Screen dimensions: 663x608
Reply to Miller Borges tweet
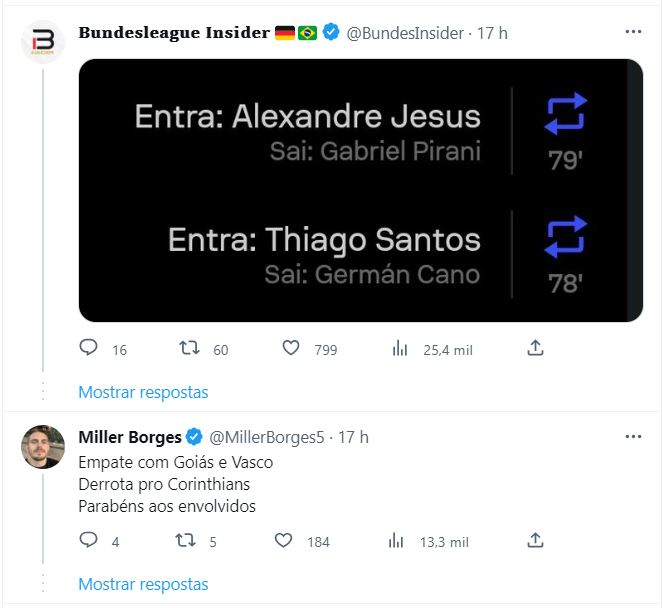tap(88, 540)
